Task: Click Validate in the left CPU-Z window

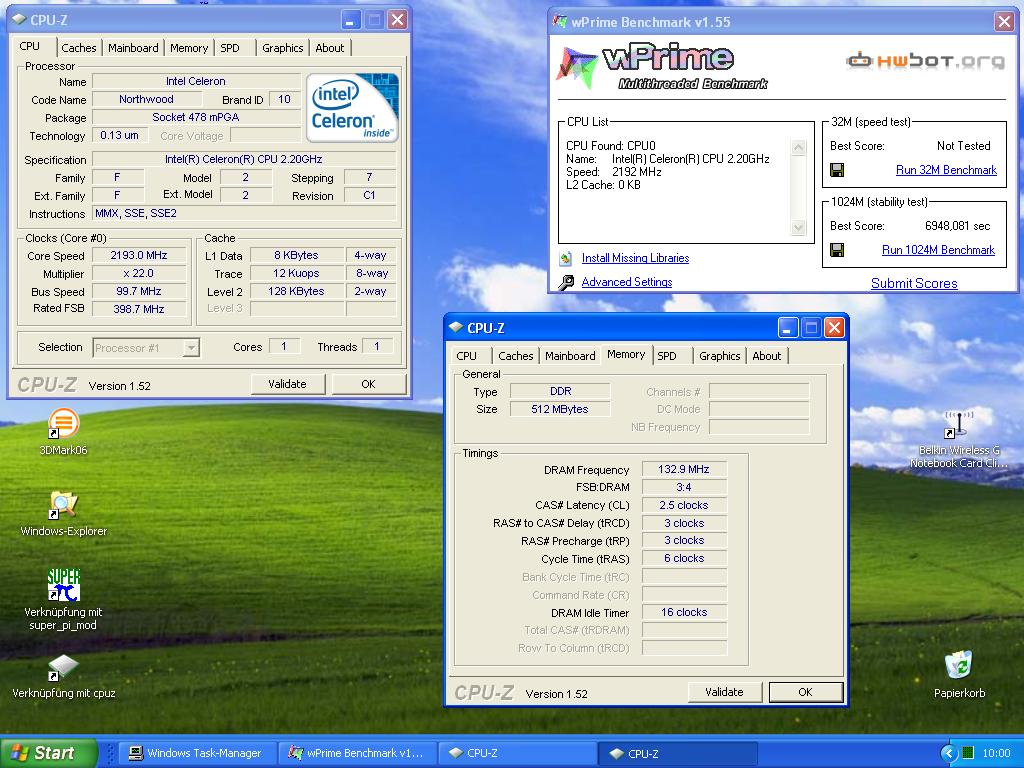Action: tap(287, 384)
